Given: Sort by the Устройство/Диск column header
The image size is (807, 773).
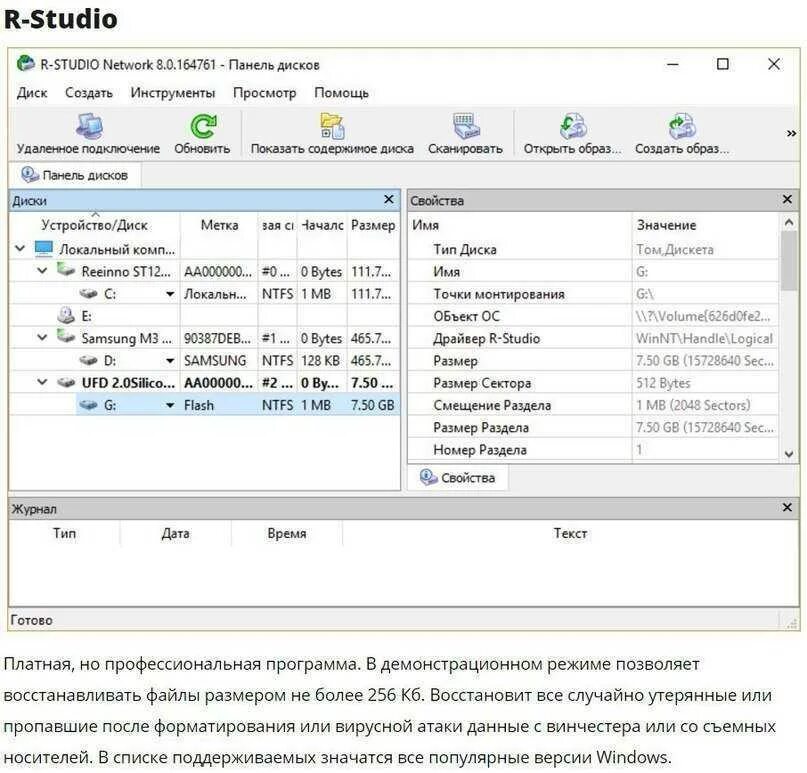Looking at the screenshot, I should click(94, 225).
